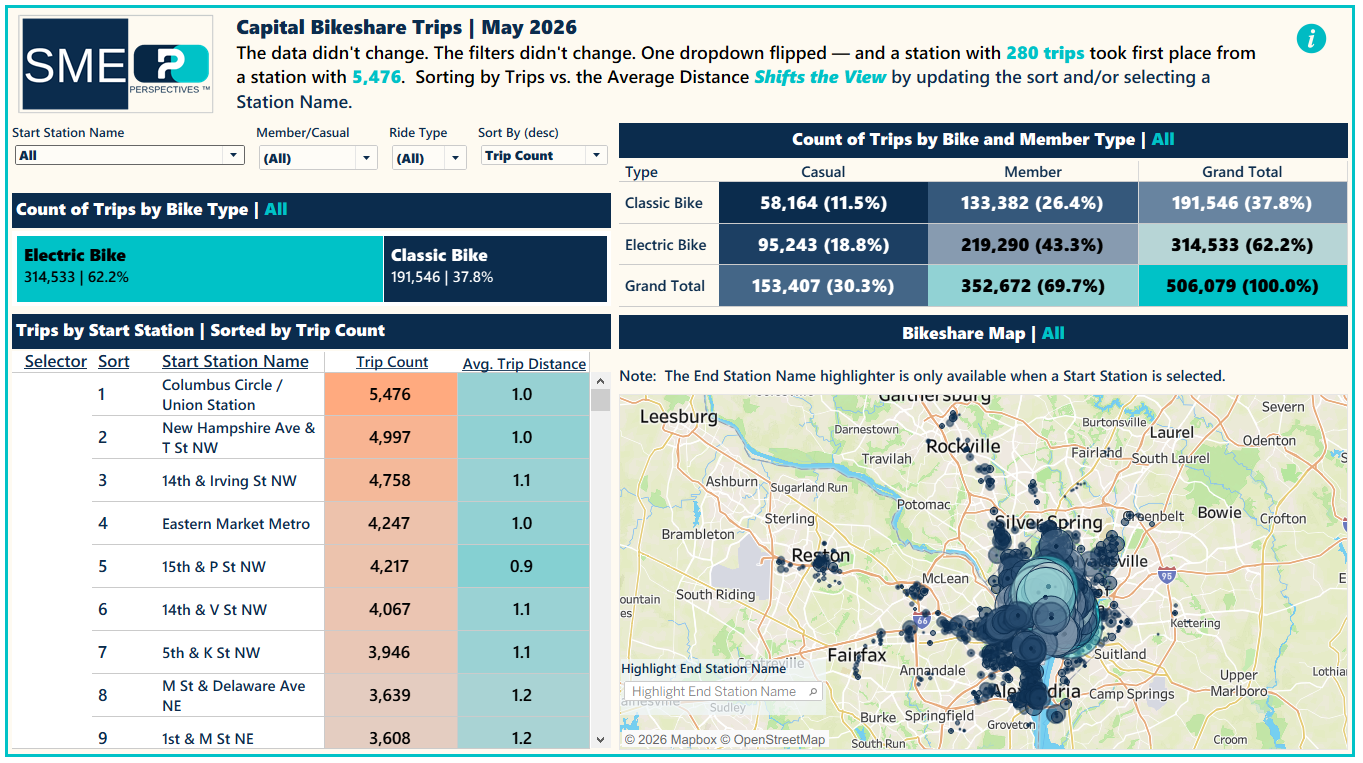Select station 14th & Irving St NW
Image resolution: width=1363 pixels, height=763 pixels.
tap(229, 481)
